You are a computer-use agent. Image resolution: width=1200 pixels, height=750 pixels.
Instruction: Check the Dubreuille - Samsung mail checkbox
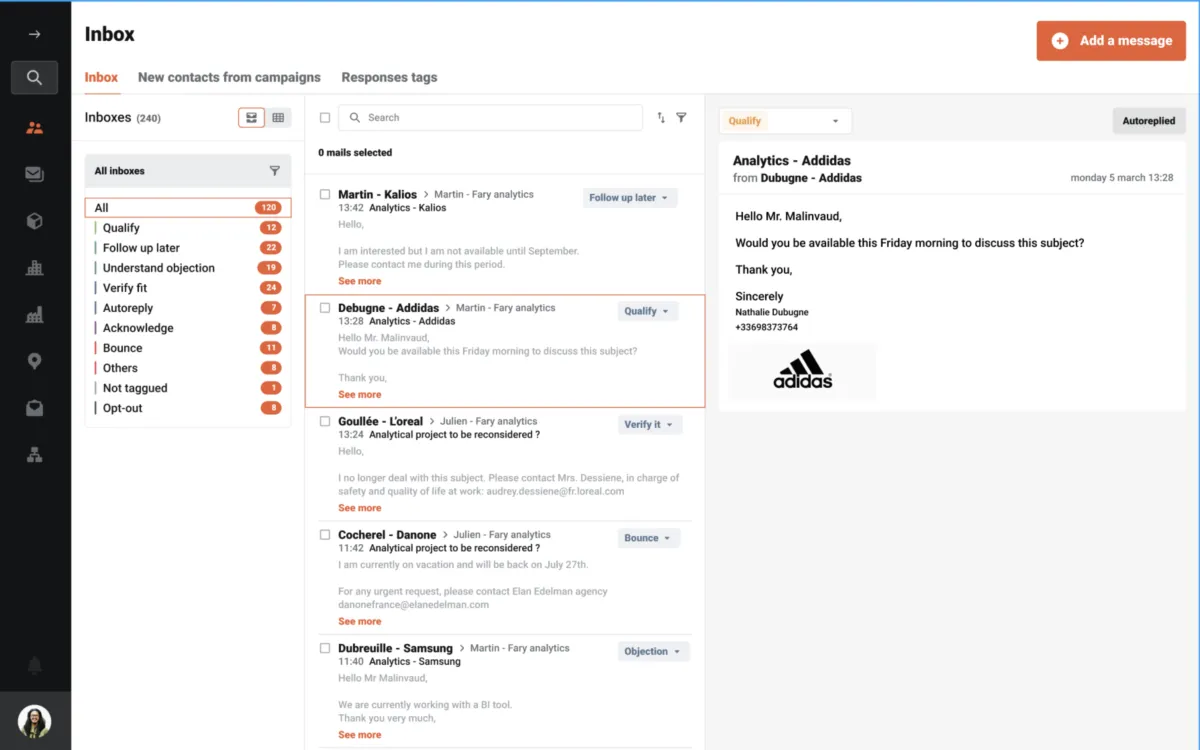325,648
